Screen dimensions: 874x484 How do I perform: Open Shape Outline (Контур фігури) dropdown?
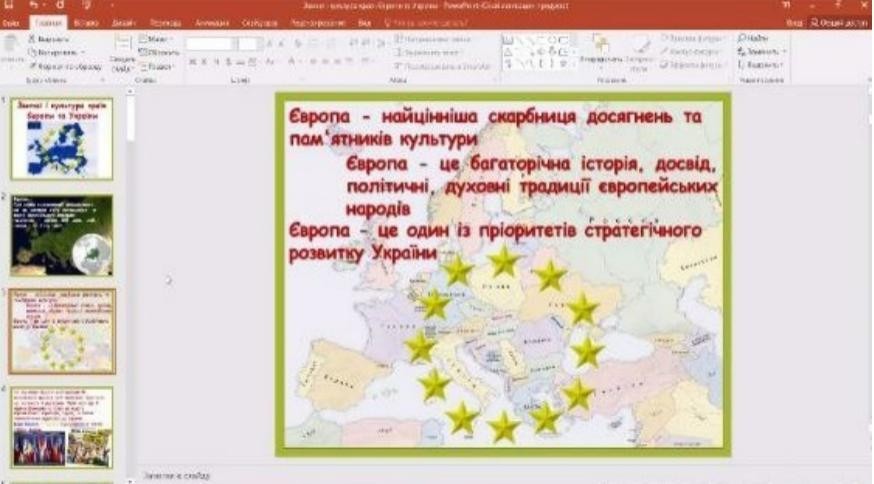point(691,51)
